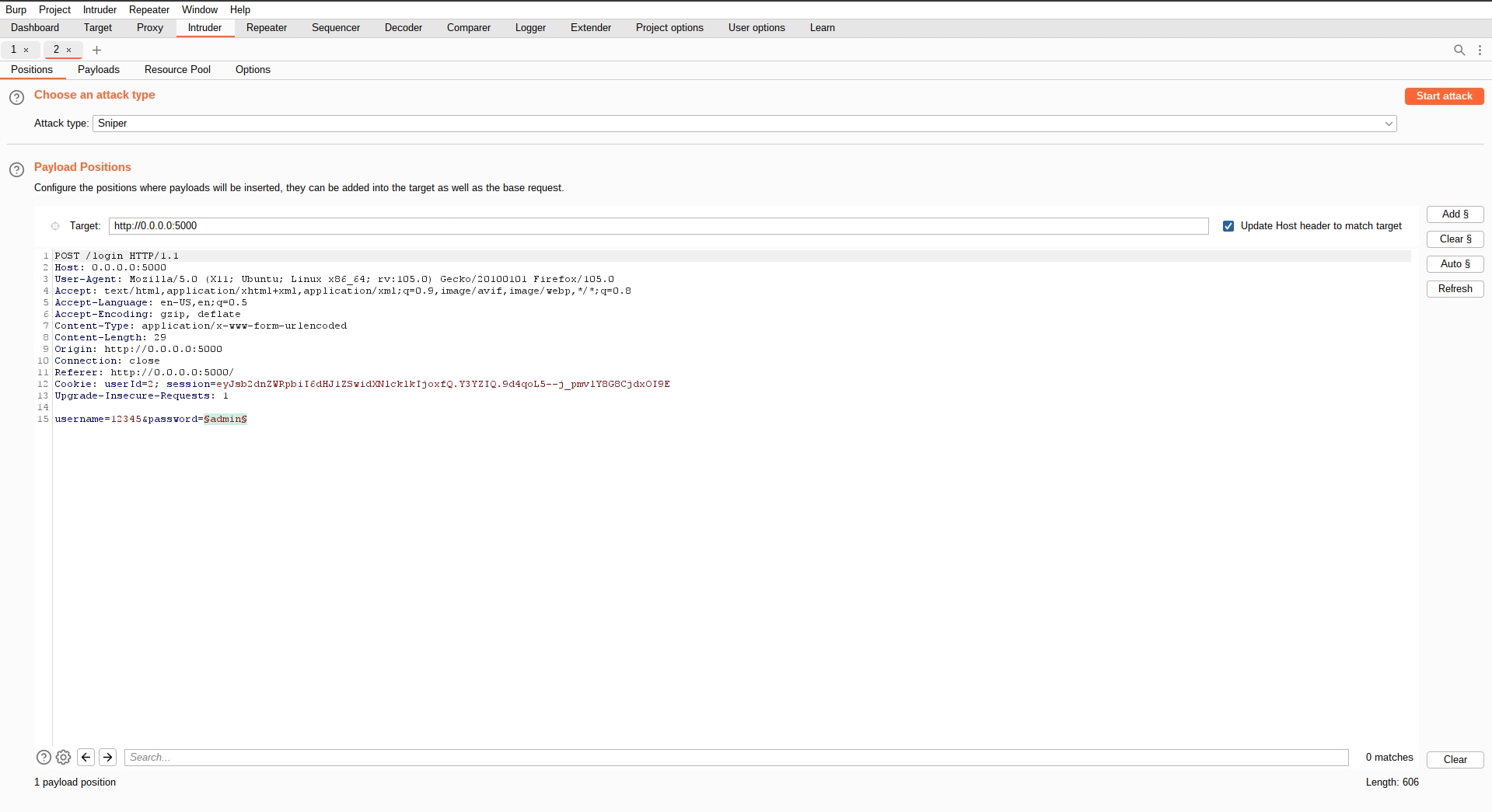
Task: Add a new Intruder tab with plus icon
Action: (x=96, y=50)
